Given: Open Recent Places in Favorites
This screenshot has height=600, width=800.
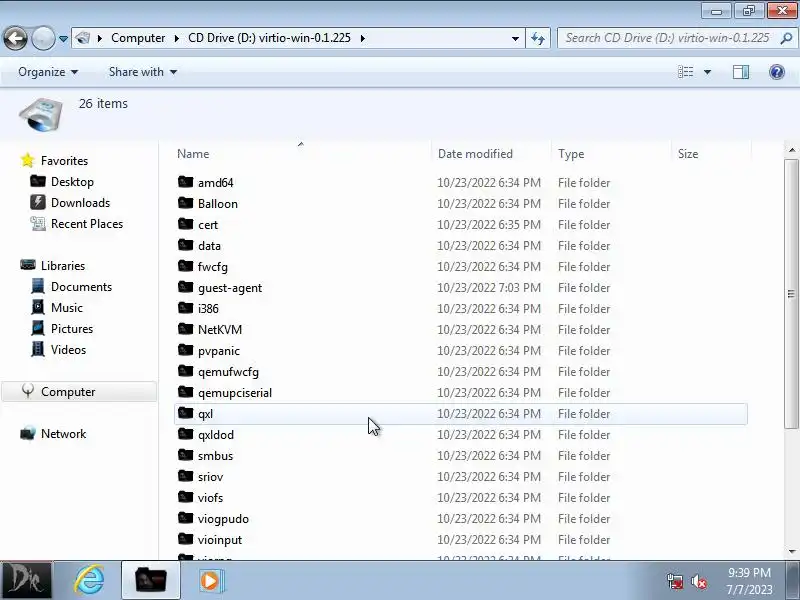Looking at the screenshot, I should click(x=87, y=223).
